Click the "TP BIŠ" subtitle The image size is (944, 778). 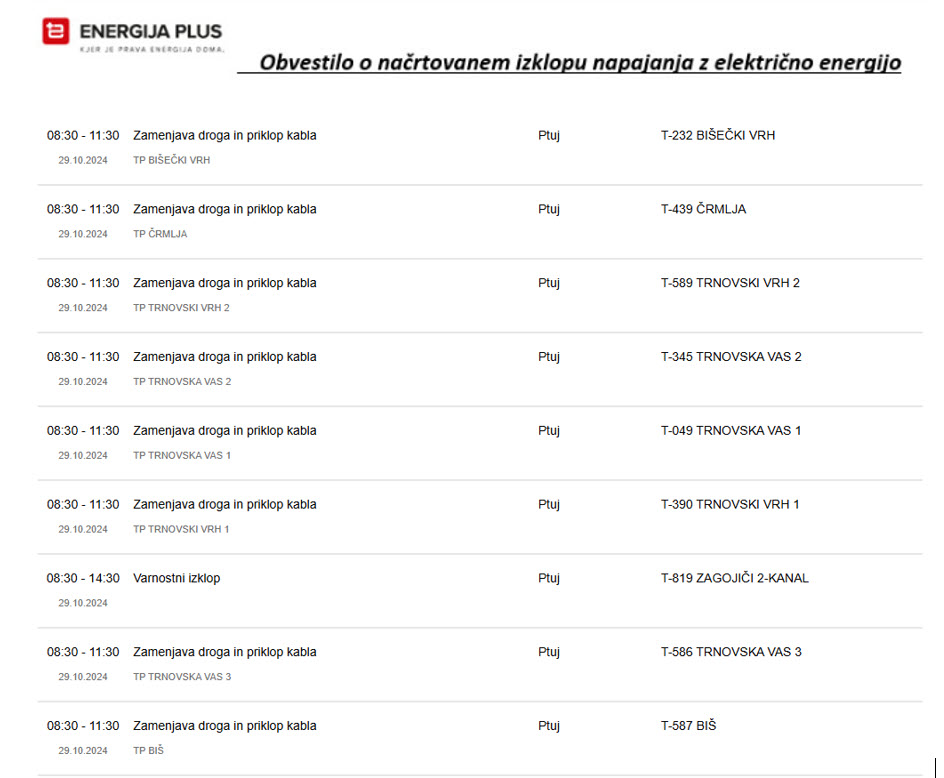pyautogui.click(x=148, y=751)
